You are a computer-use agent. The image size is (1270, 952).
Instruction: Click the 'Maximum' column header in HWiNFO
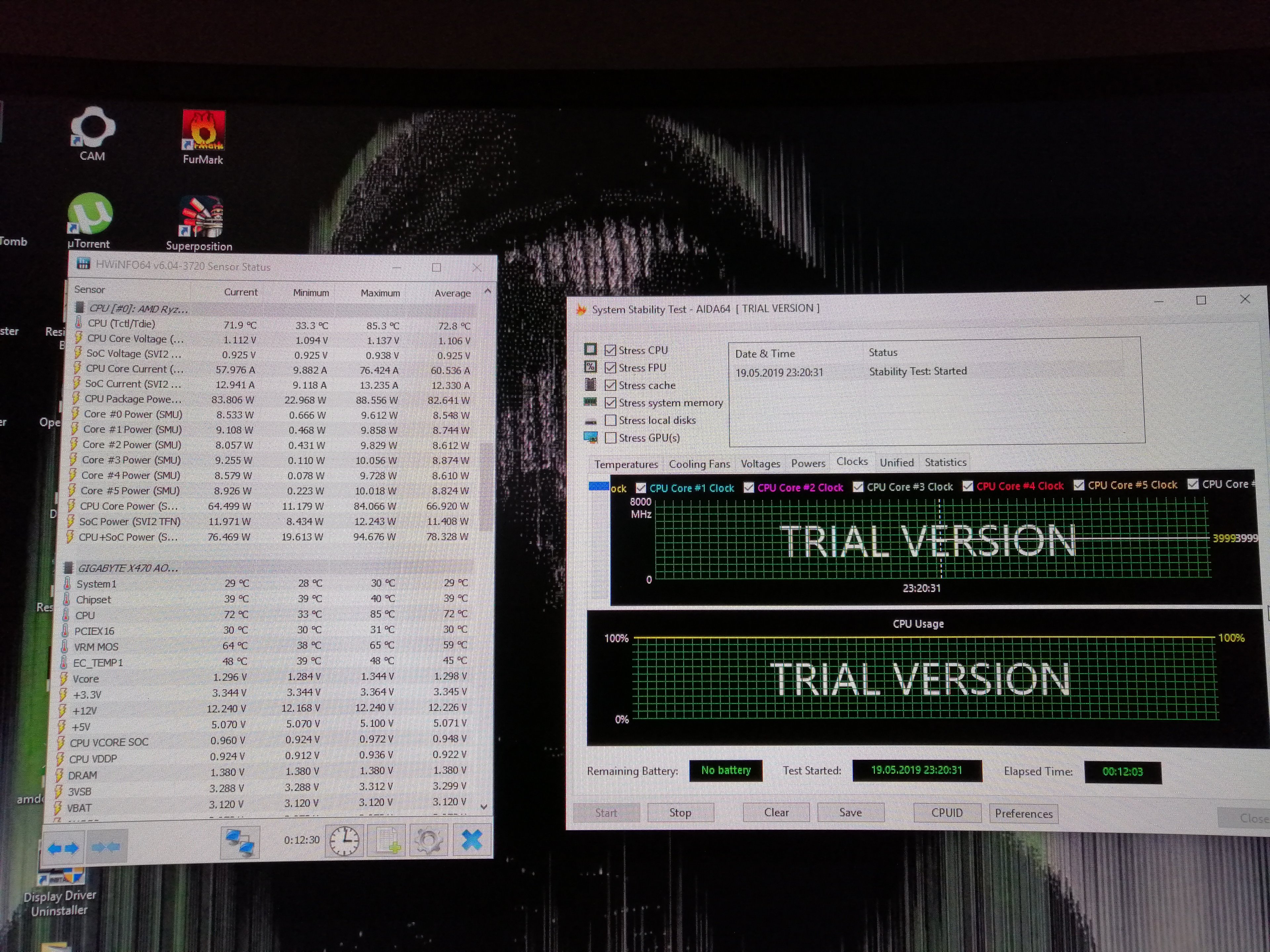point(380,293)
